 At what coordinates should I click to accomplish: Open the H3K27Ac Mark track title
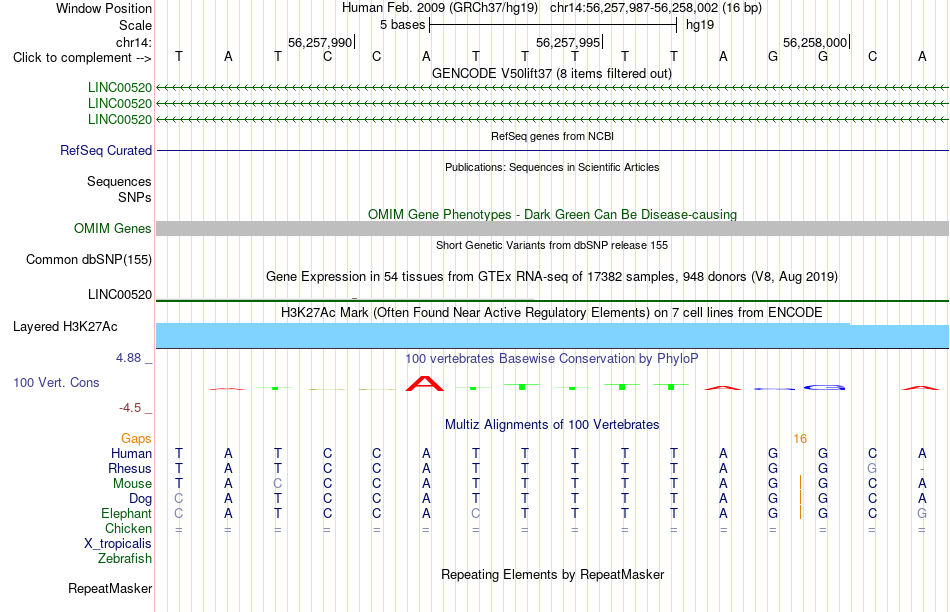click(x=552, y=313)
